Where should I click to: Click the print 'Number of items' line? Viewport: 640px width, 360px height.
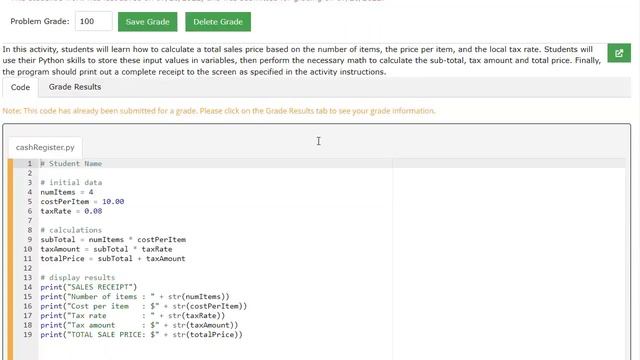point(135,297)
